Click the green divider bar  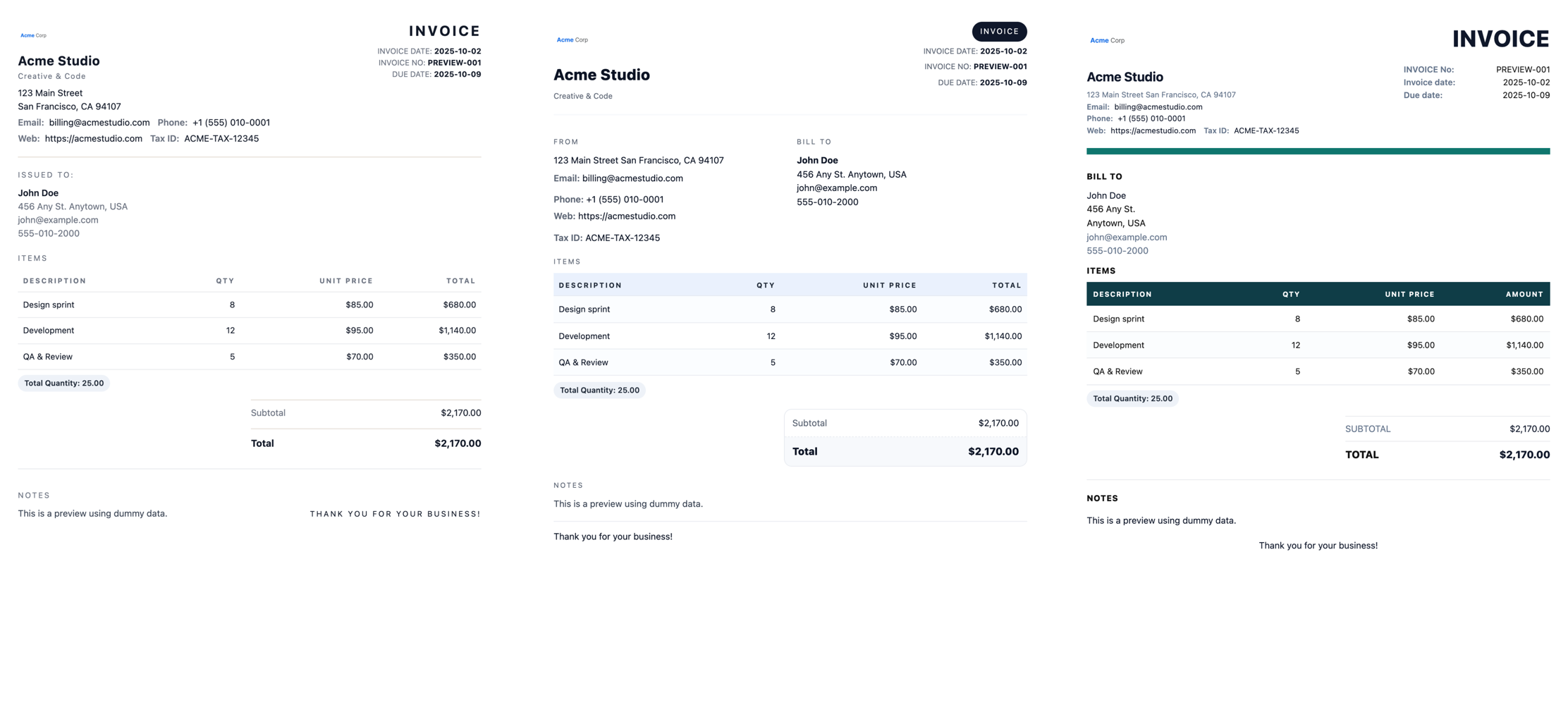point(1317,152)
